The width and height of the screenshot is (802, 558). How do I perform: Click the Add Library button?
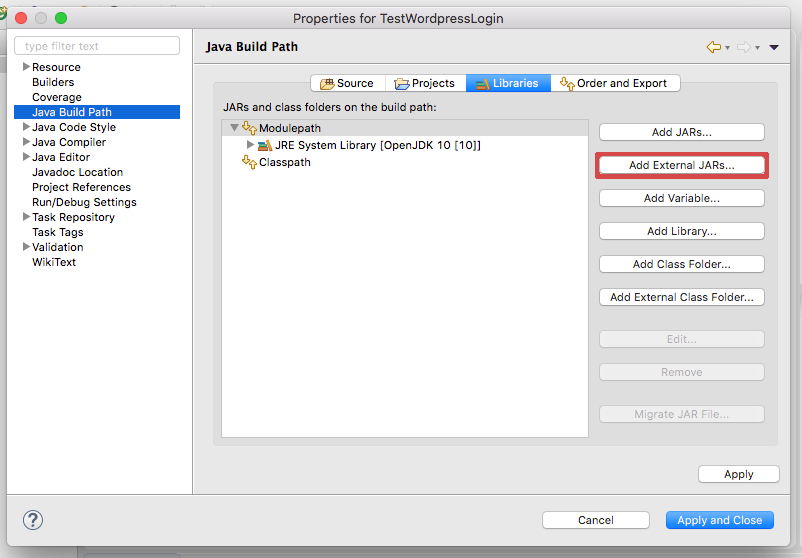tap(681, 231)
